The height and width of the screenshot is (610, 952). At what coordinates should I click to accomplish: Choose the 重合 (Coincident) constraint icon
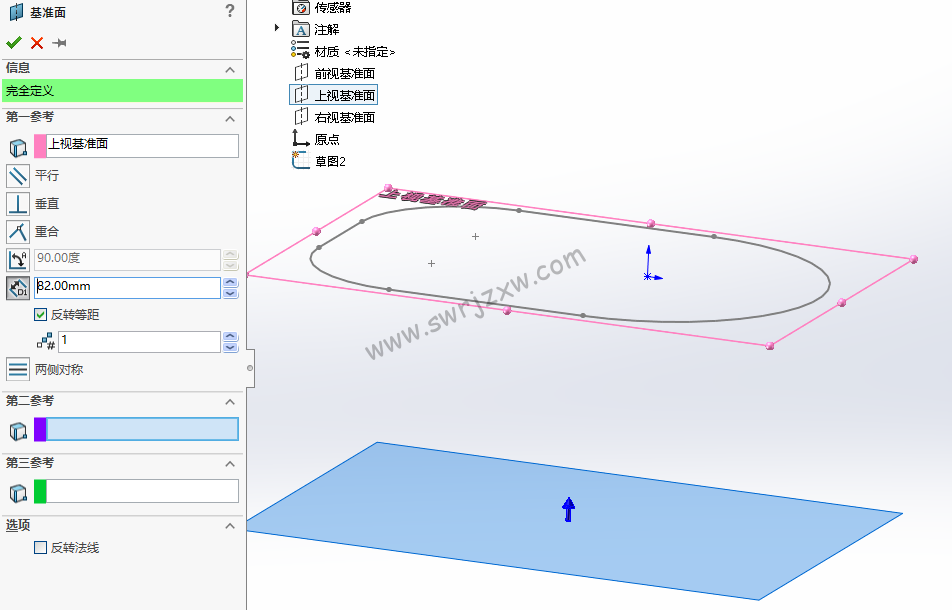17,231
